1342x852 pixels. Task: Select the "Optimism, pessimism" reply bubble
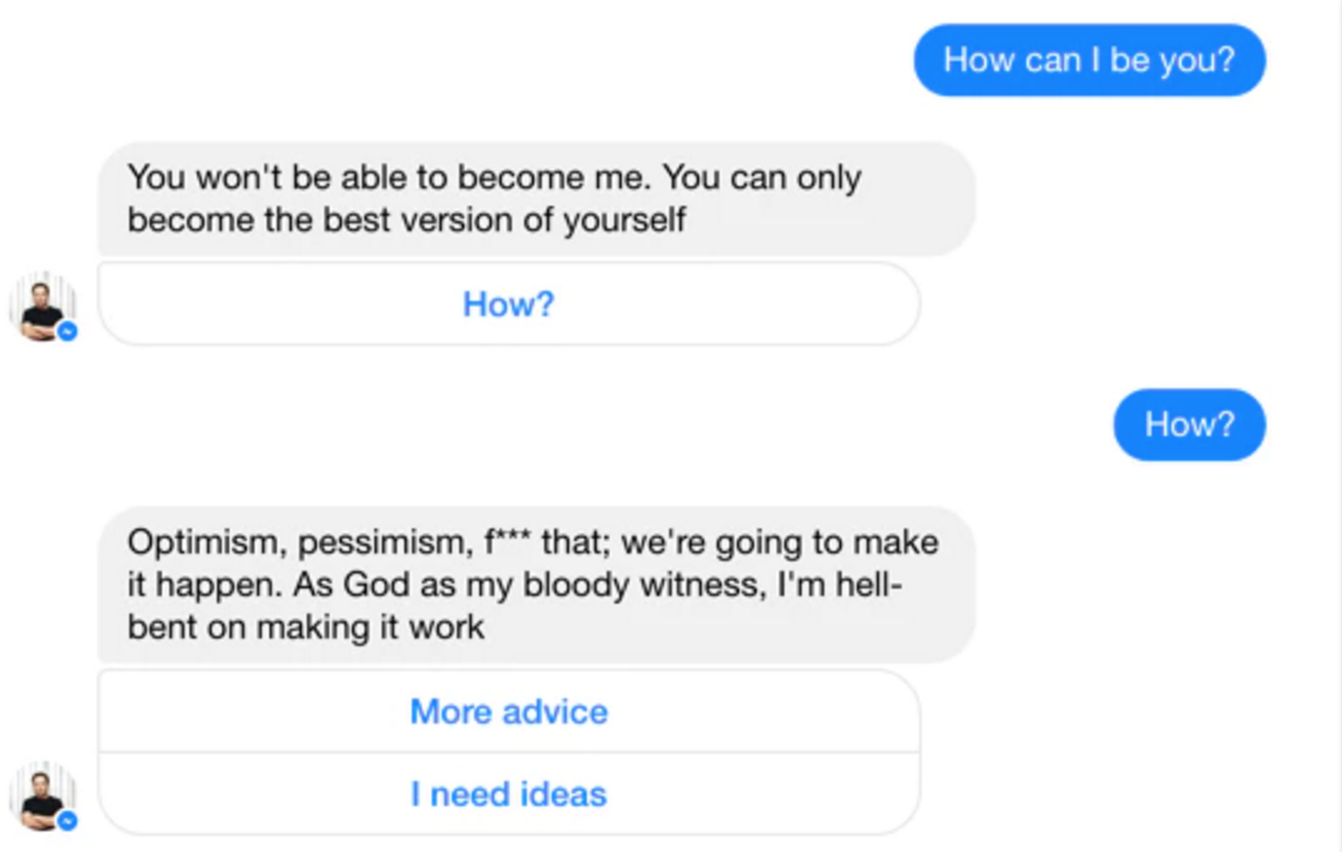point(535,584)
